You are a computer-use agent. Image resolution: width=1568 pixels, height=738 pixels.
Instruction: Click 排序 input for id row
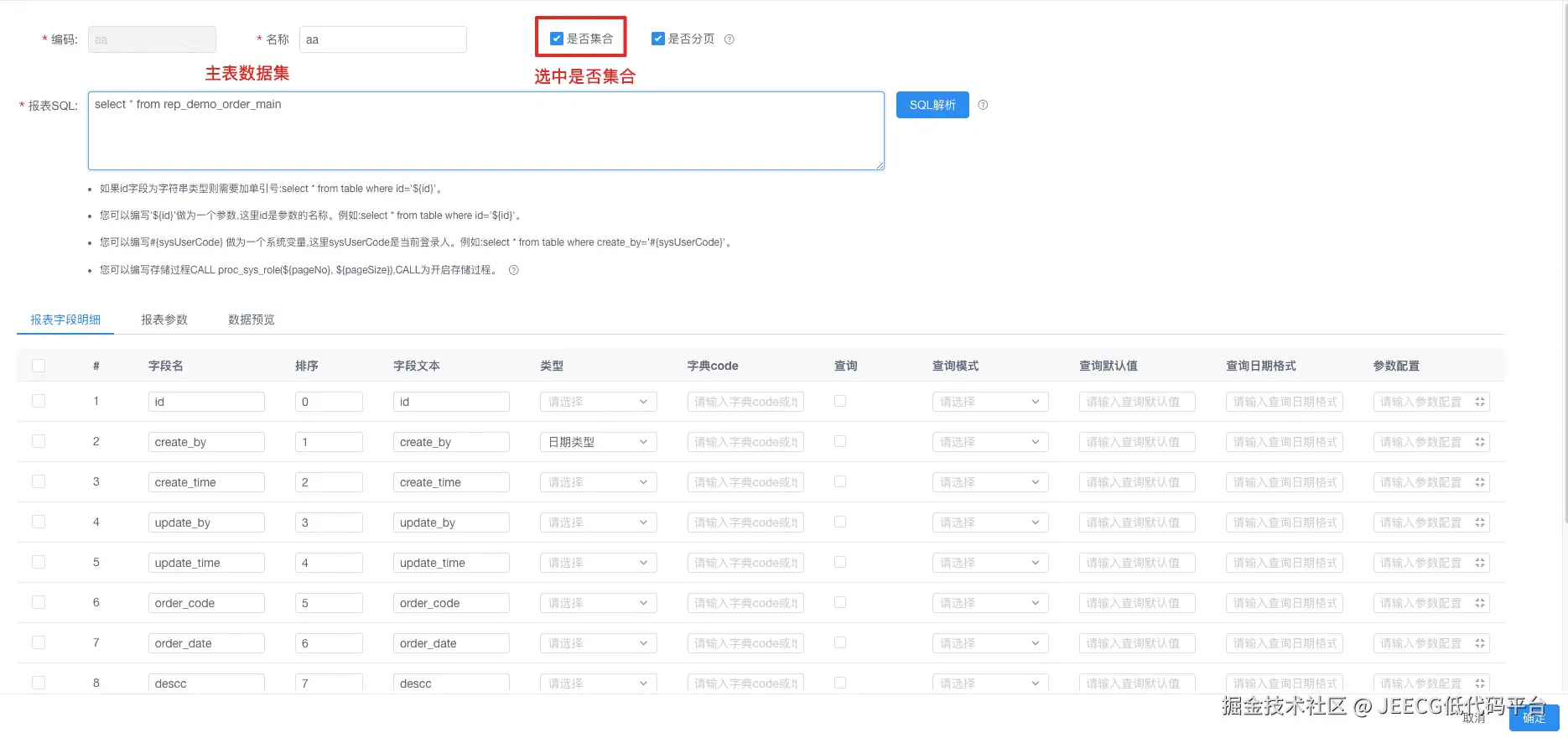click(329, 402)
